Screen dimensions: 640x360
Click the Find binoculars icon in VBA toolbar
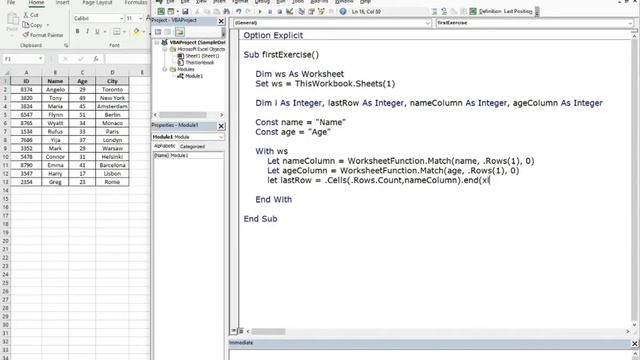(226, 11)
